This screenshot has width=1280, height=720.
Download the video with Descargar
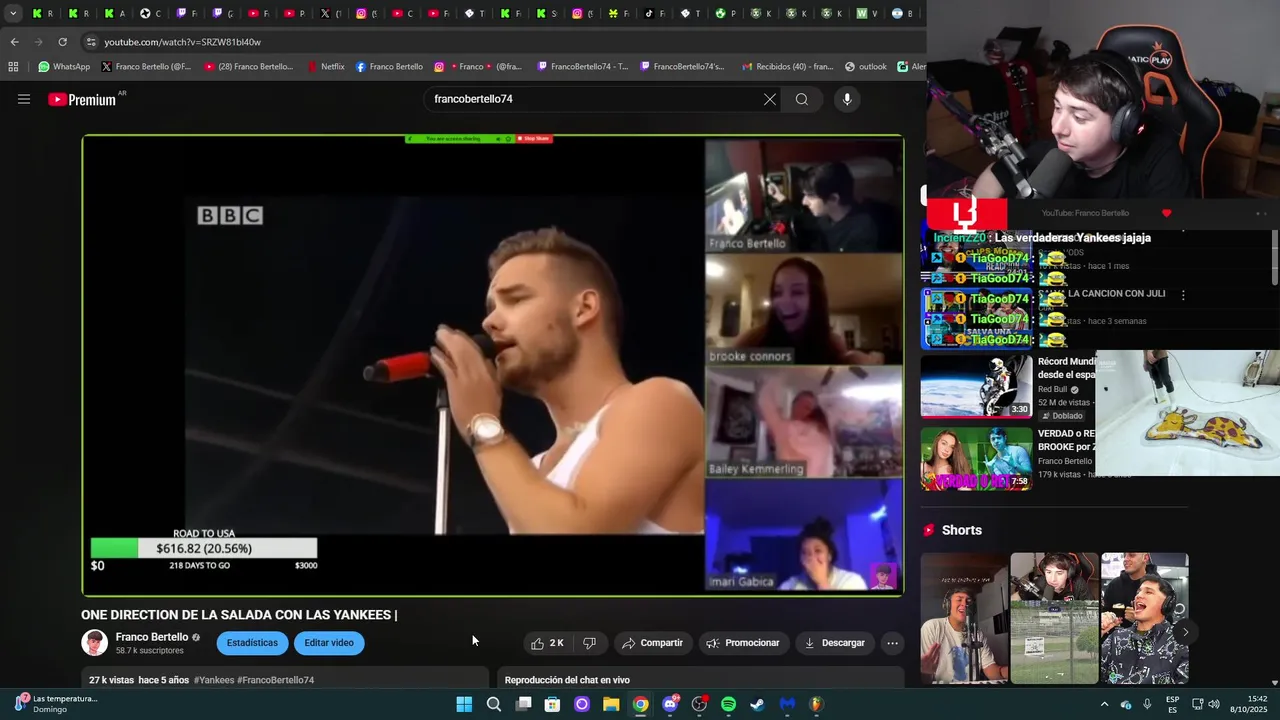[x=834, y=643]
